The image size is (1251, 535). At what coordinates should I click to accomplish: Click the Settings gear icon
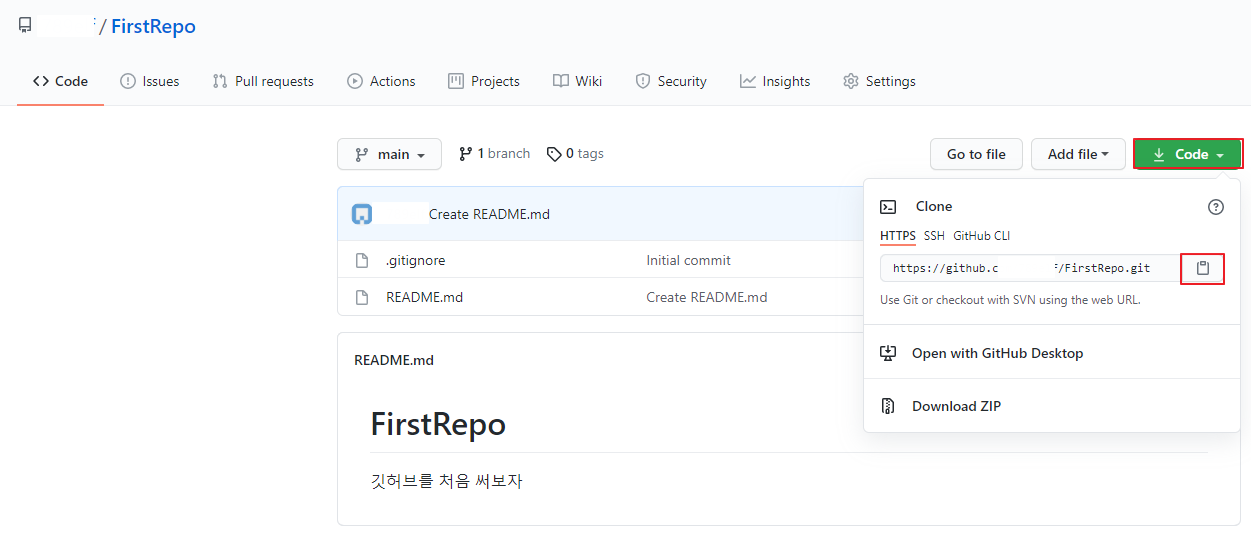851,81
